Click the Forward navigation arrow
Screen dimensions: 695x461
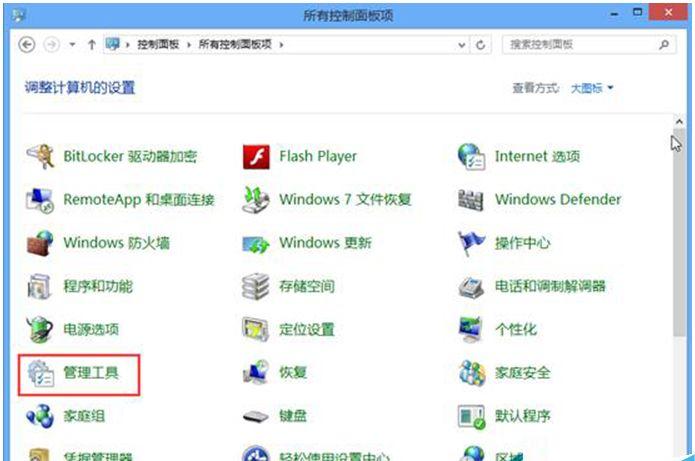51,44
